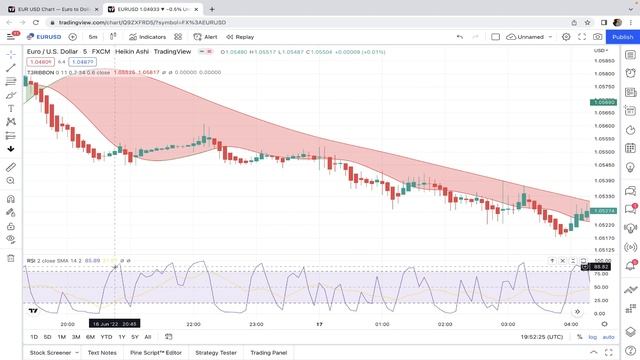Image resolution: width=640 pixels, height=360 pixels.
Task: Open the alerts clock panel
Action: click(631, 73)
